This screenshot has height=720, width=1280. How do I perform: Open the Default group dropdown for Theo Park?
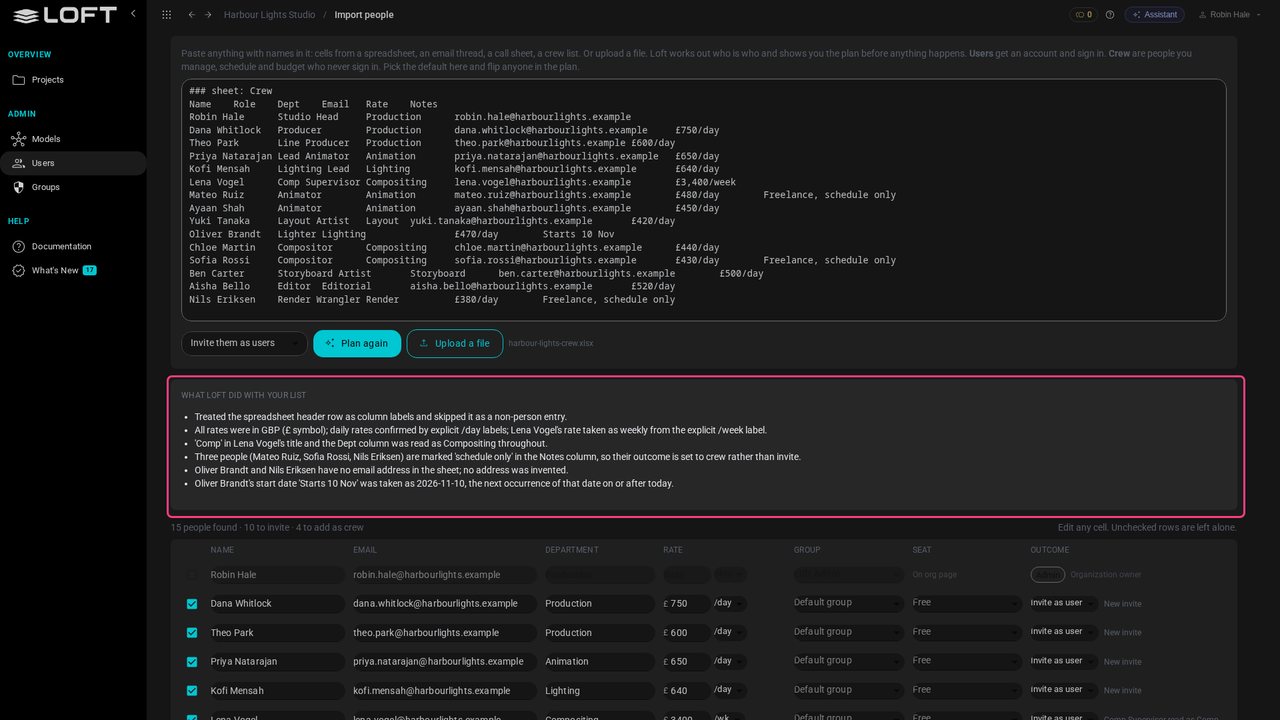coord(850,633)
